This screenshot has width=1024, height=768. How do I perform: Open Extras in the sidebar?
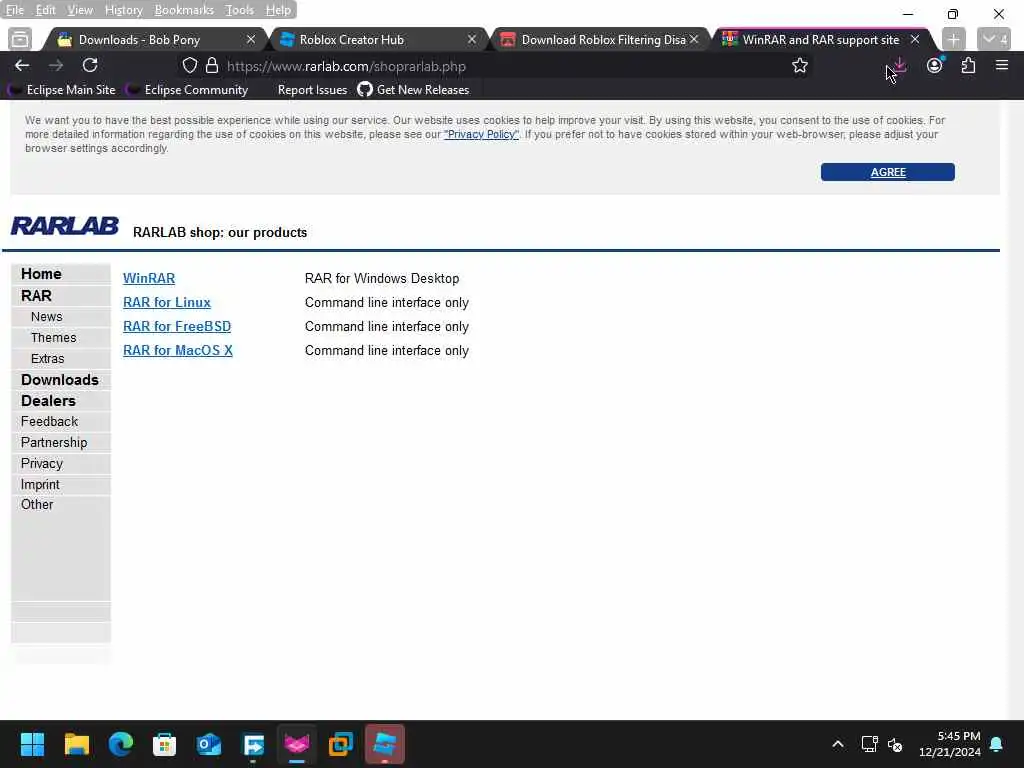(x=48, y=359)
